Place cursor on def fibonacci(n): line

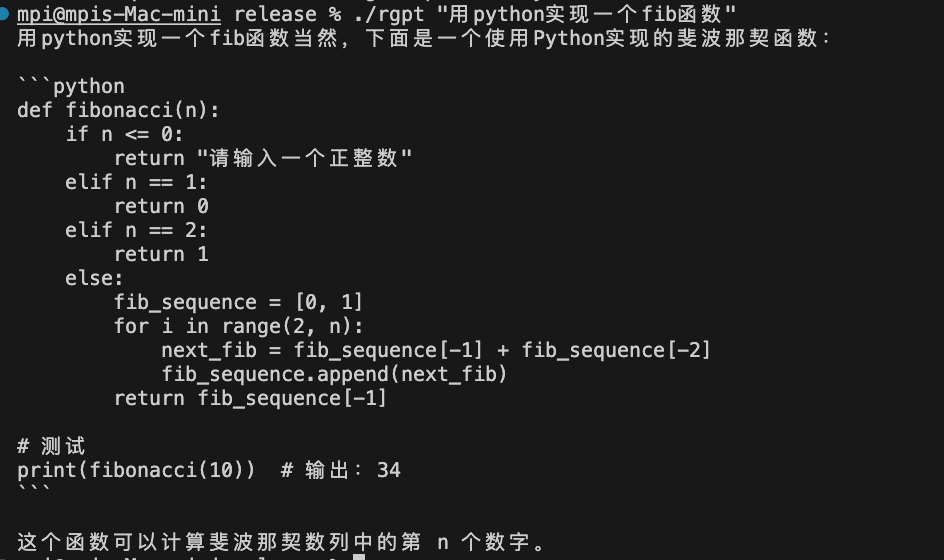tap(118, 110)
